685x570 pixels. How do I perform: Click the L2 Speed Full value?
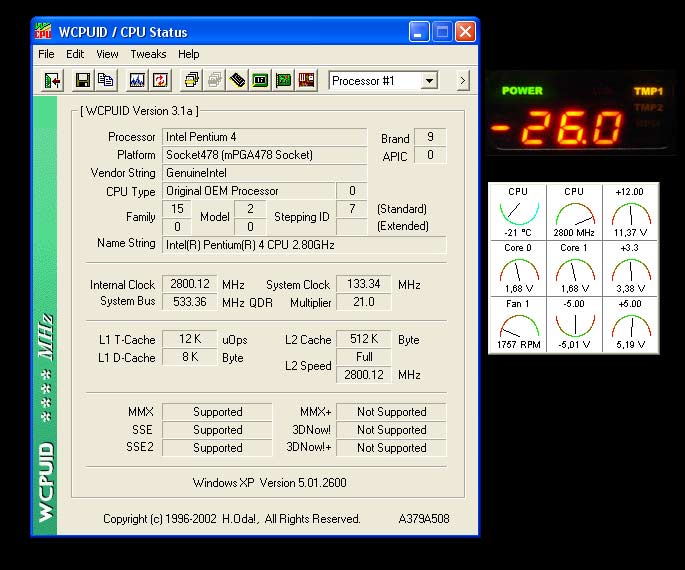coord(363,357)
